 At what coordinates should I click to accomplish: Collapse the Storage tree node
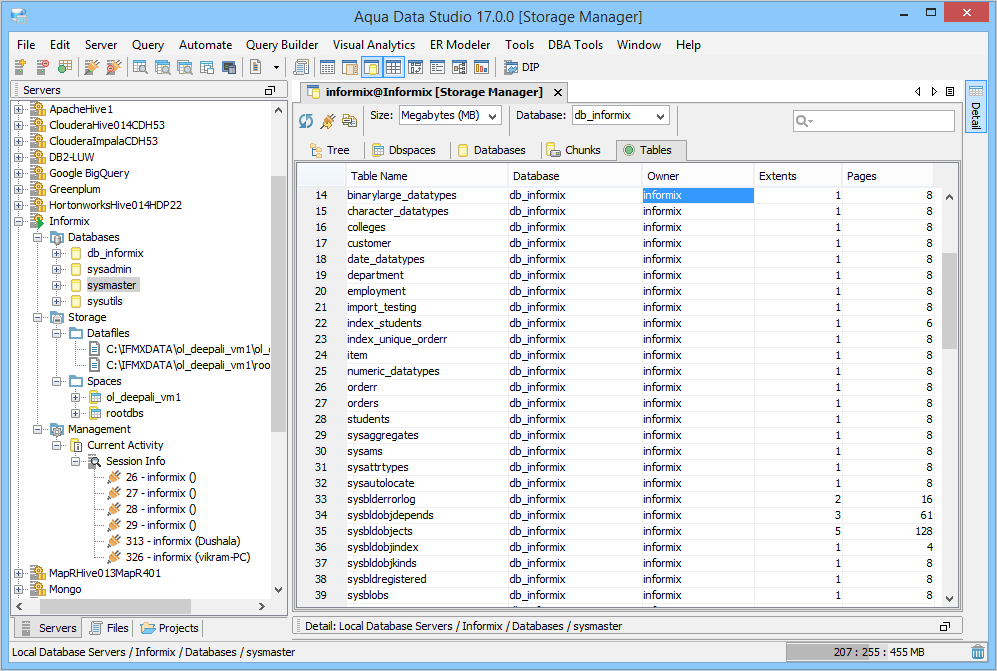(x=38, y=317)
